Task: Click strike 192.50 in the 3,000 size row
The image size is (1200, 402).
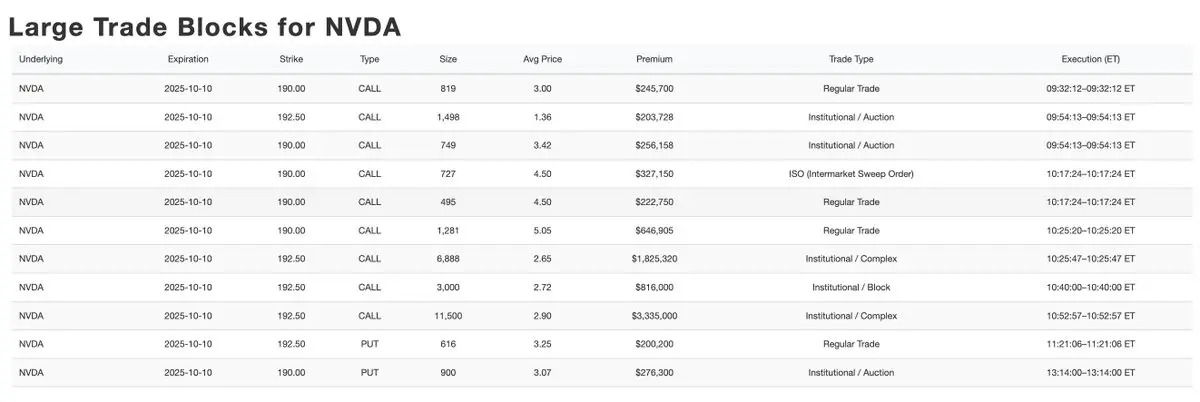Action: point(291,287)
